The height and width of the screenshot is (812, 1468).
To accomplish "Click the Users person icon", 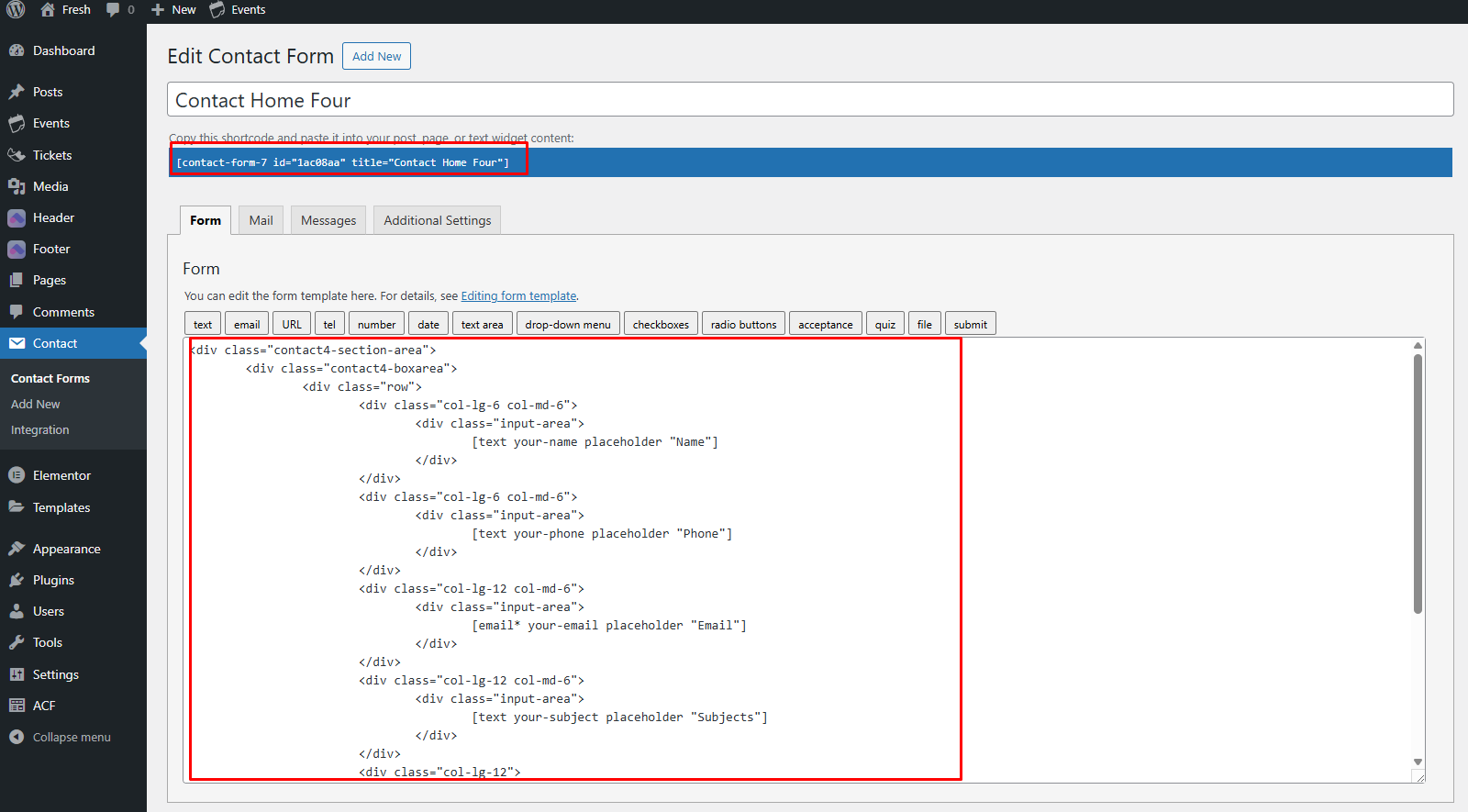I will click(17, 611).
